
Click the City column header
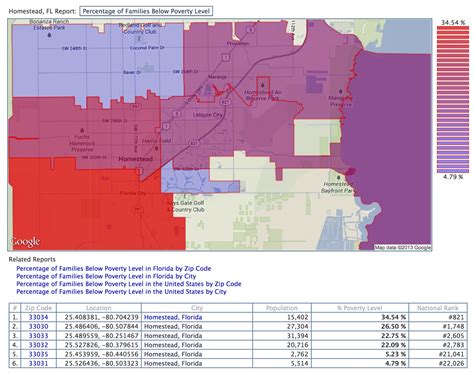pyautogui.click(x=197, y=308)
